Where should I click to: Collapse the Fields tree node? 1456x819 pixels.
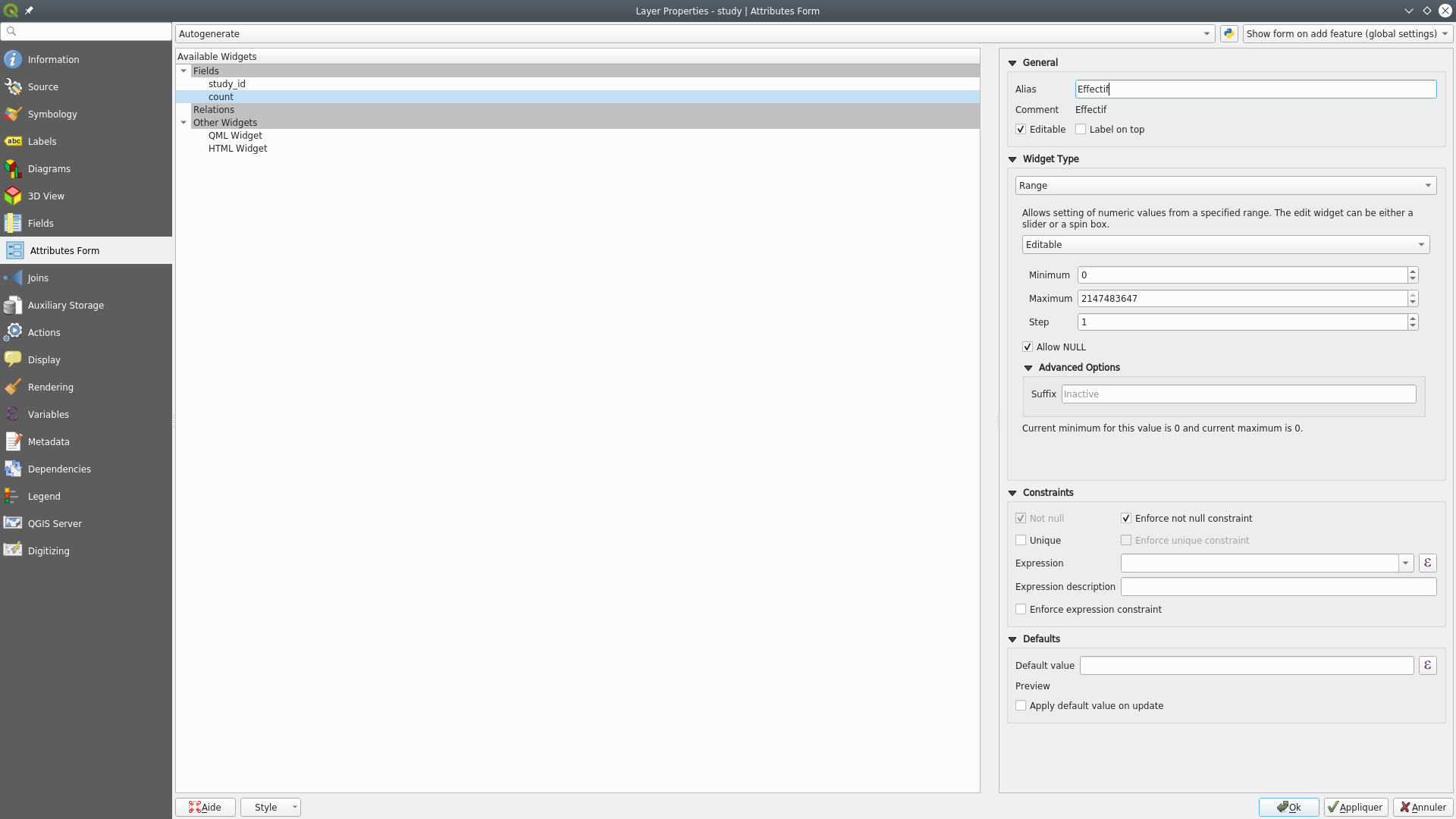184,71
